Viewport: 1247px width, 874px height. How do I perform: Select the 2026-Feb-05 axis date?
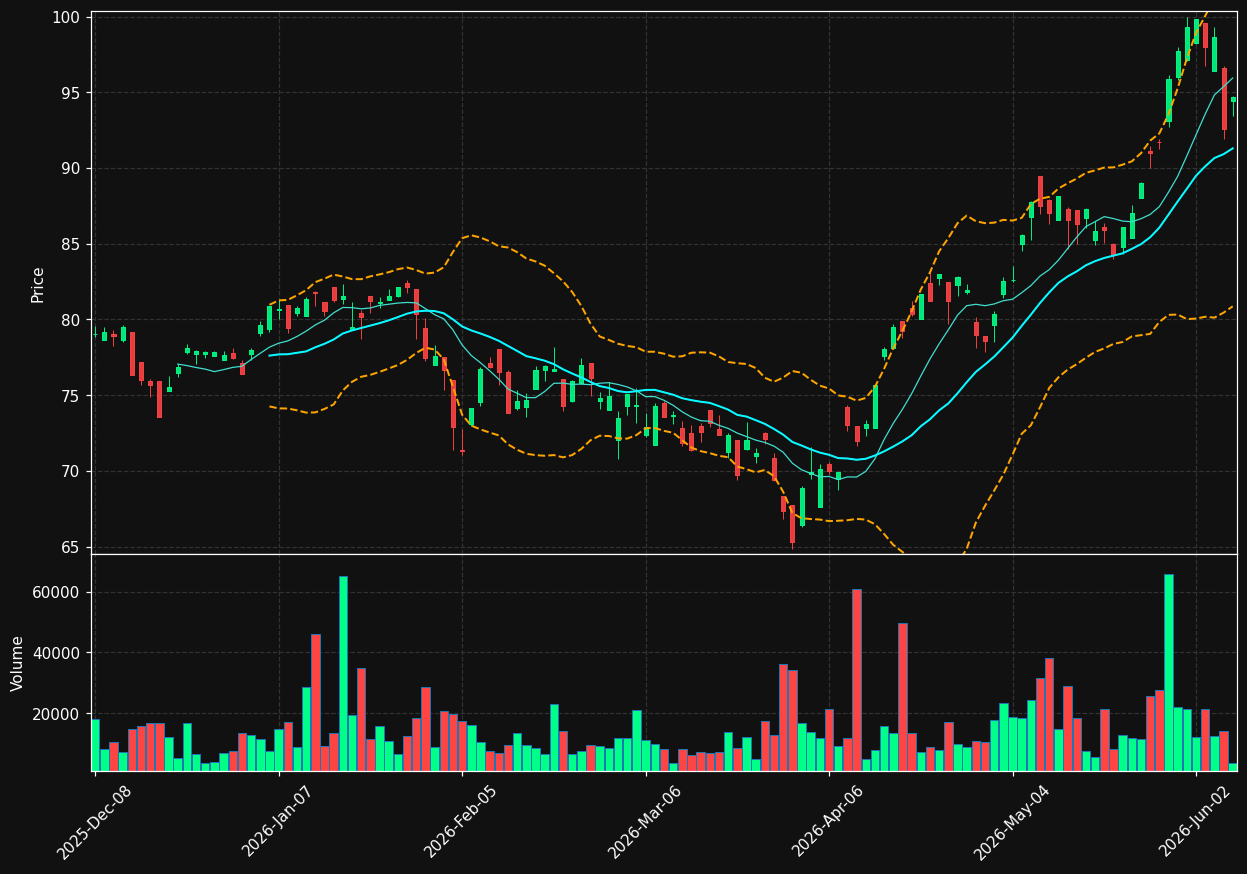click(x=461, y=822)
